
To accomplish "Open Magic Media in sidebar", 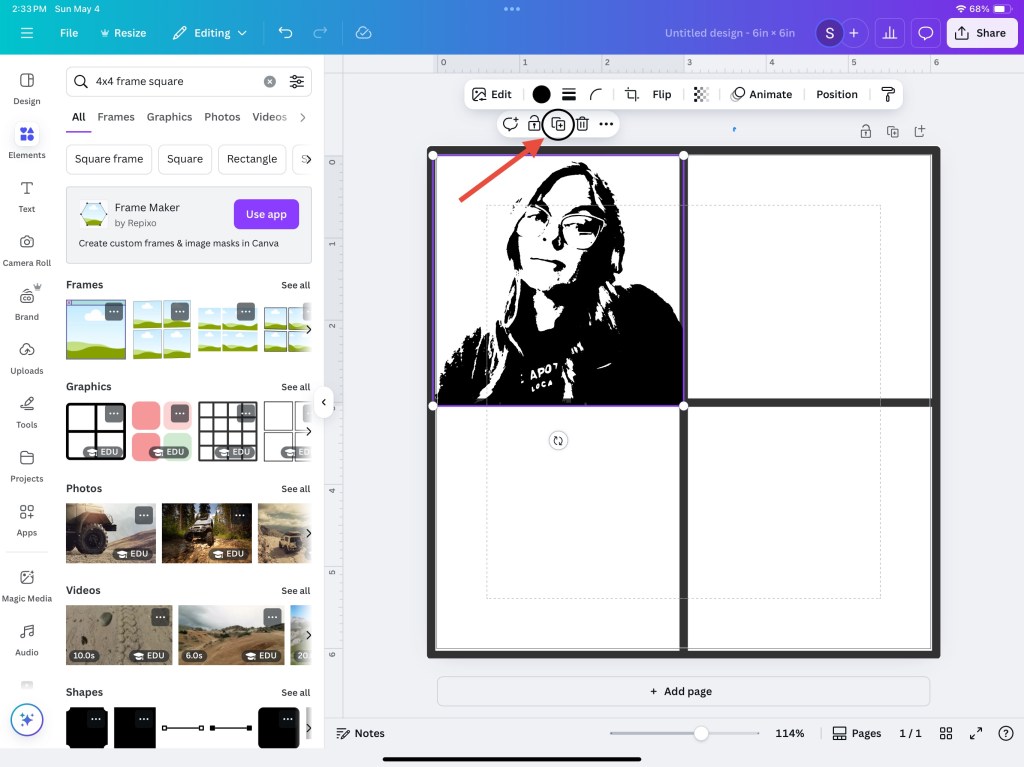I will click(27, 586).
